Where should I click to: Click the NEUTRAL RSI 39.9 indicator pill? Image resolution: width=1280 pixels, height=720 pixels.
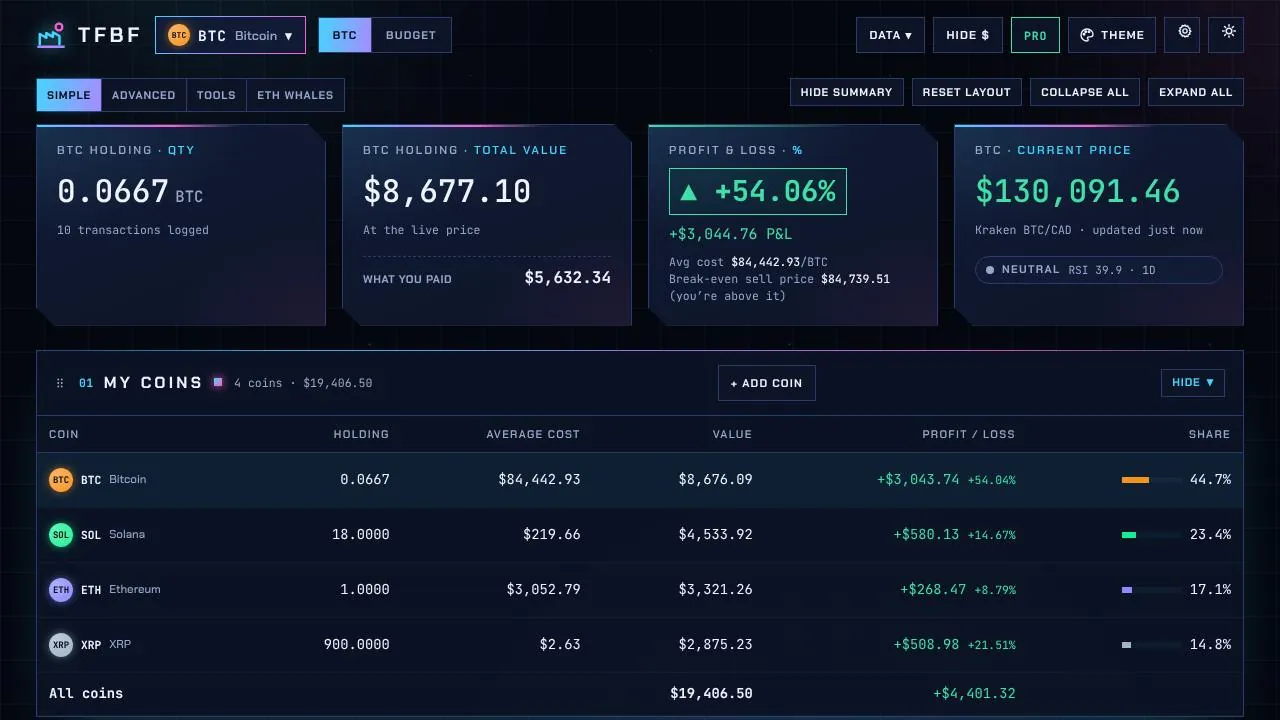click(x=1098, y=270)
